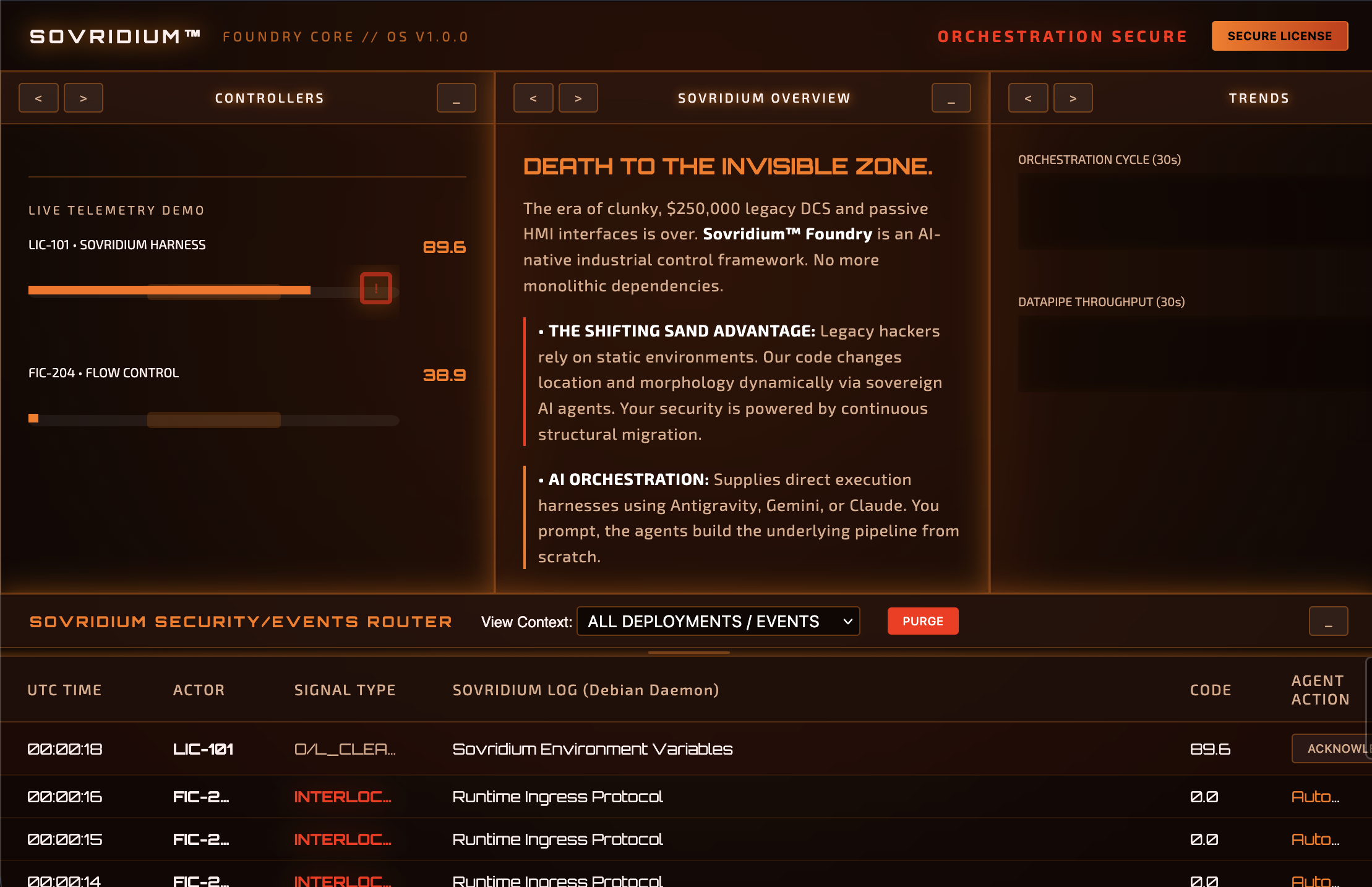This screenshot has height=887, width=1372.
Task: Click the 89.6 telemetry value for LIC-101
Action: 444,247
